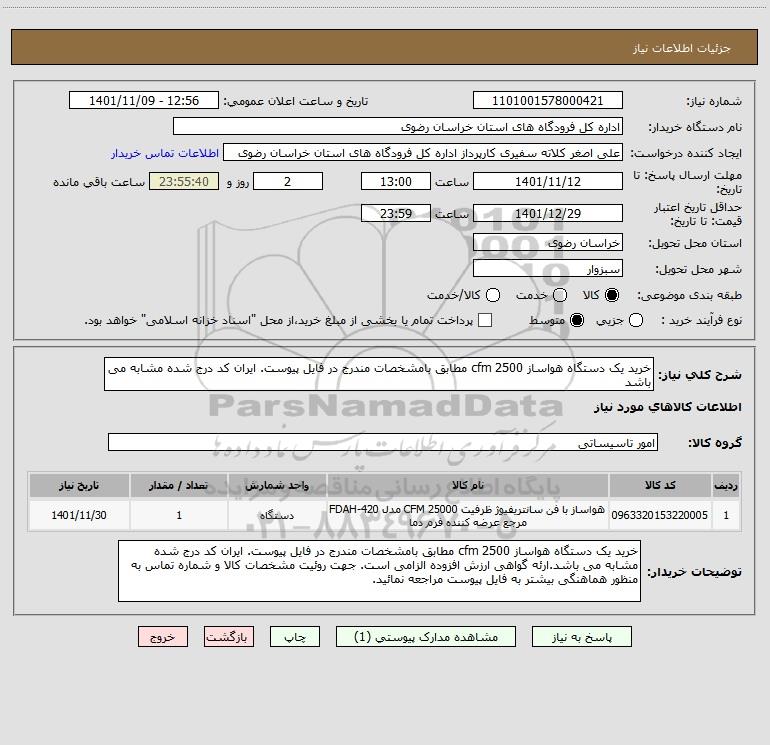Click the delivery city field سبزوار
This screenshot has height=745, width=770.
tap(548, 269)
